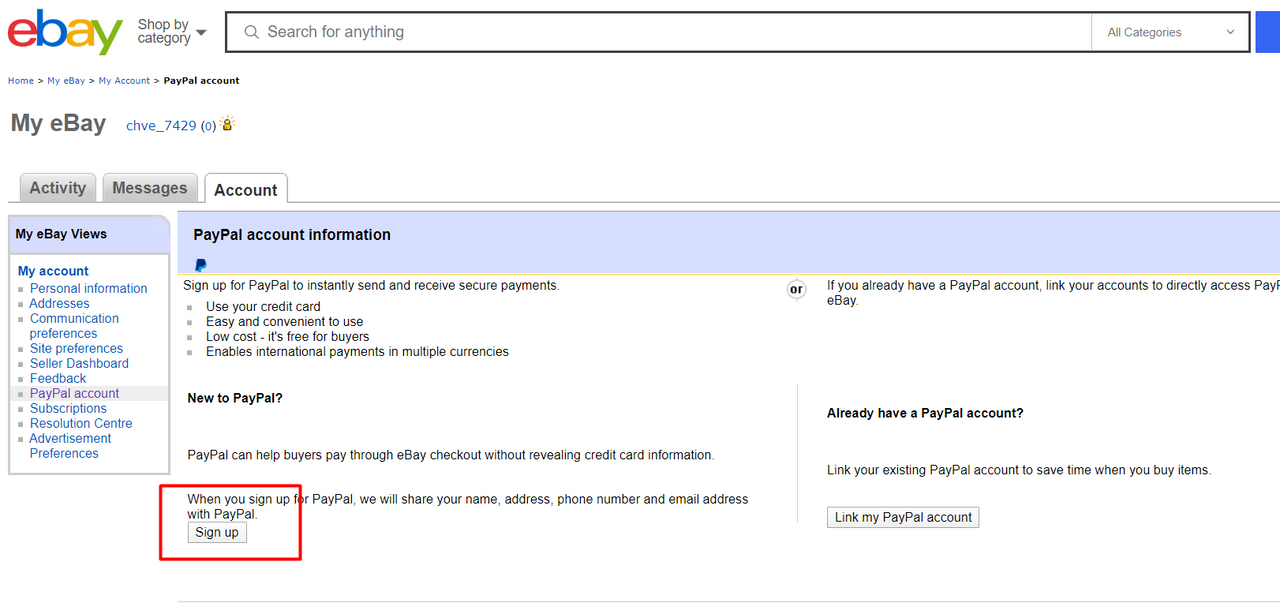The image size is (1280, 603).
Task: Click the Home breadcrumb link
Action: coord(21,81)
